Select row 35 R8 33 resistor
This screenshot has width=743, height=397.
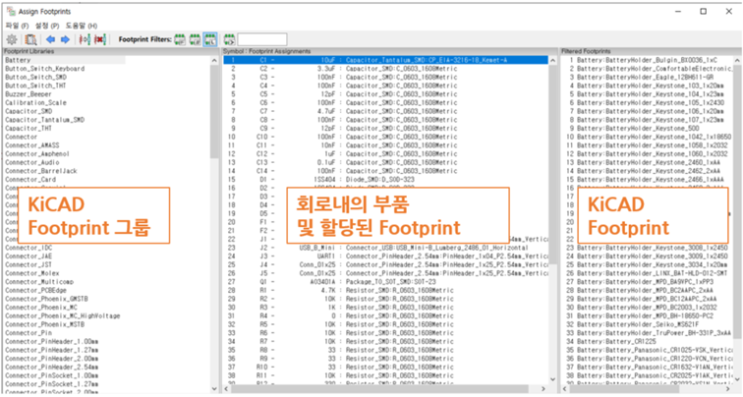pyautogui.click(x=386, y=350)
